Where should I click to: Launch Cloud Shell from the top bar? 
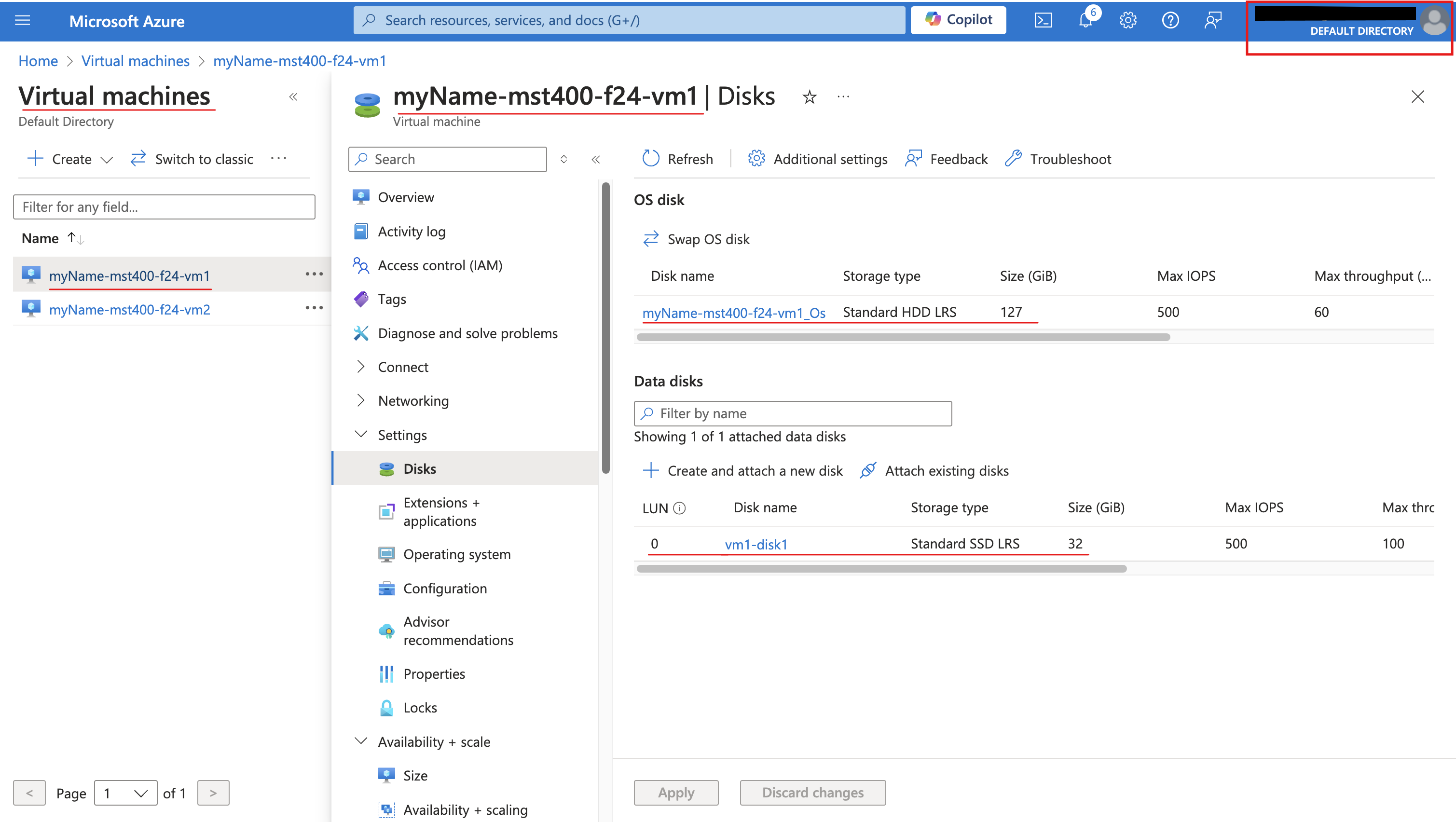pyautogui.click(x=1043, y=21)
